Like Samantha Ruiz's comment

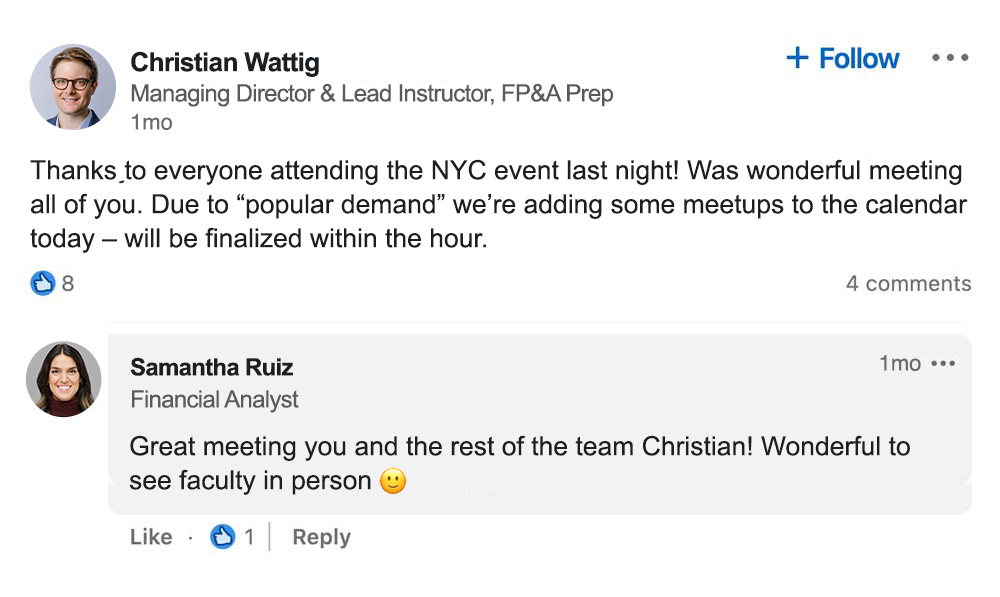[x=151, y=537]
